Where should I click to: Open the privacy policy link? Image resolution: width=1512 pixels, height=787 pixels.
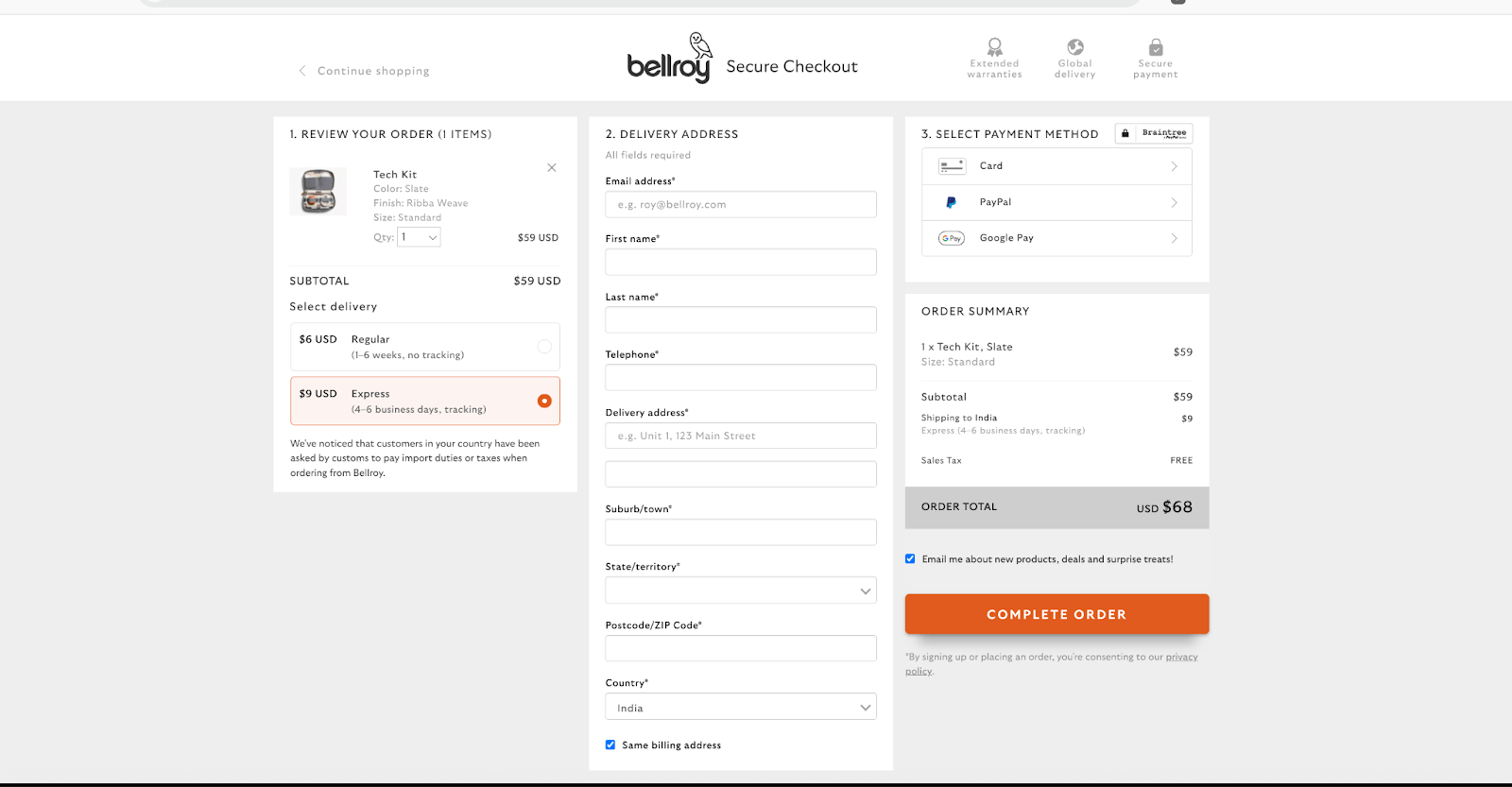coord(1180,658)
